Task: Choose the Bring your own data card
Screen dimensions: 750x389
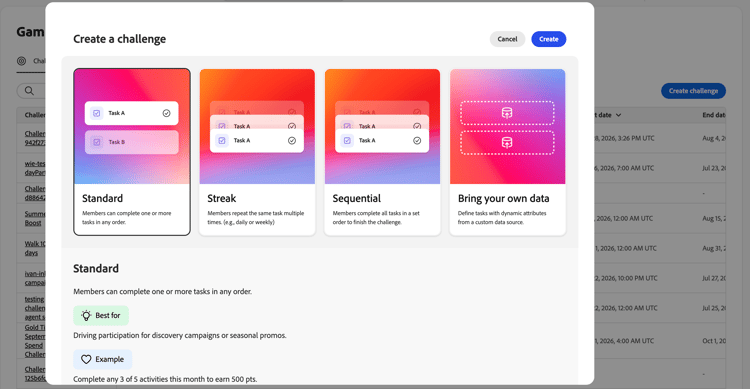Action: click(507, 152)
